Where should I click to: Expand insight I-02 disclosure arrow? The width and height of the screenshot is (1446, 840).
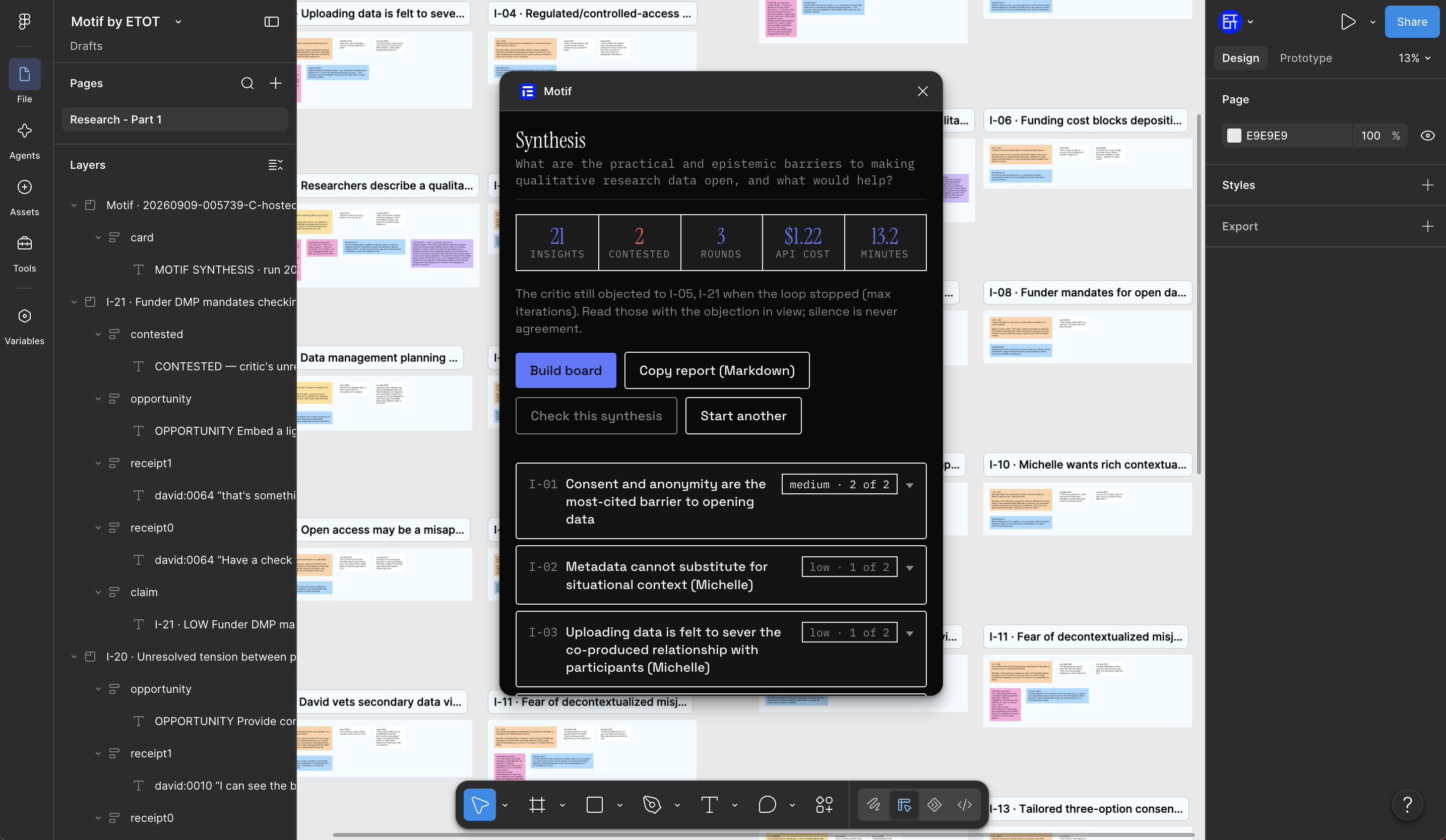click(910, 568)
